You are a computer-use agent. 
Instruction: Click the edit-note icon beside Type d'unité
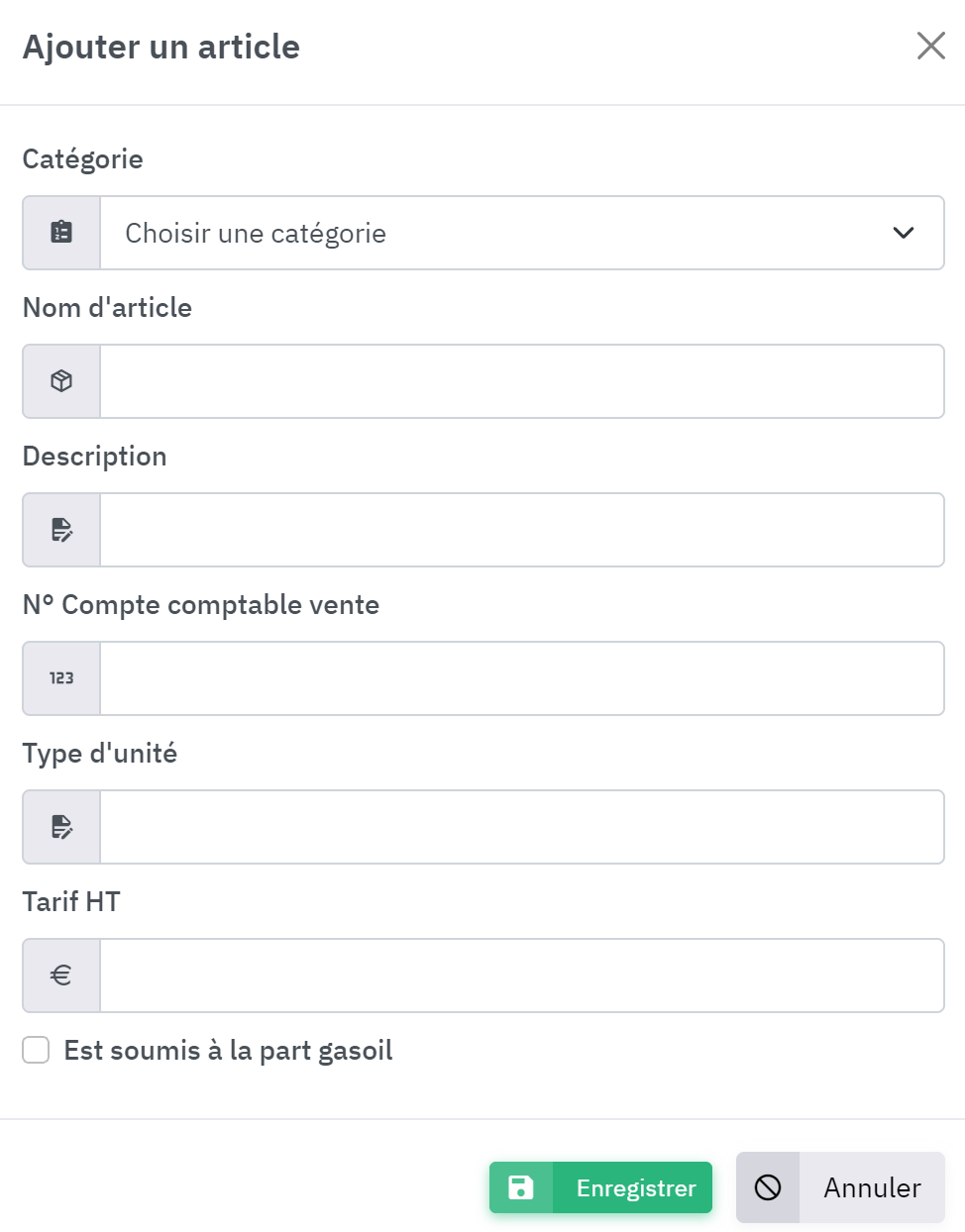(x=61, y=827)
